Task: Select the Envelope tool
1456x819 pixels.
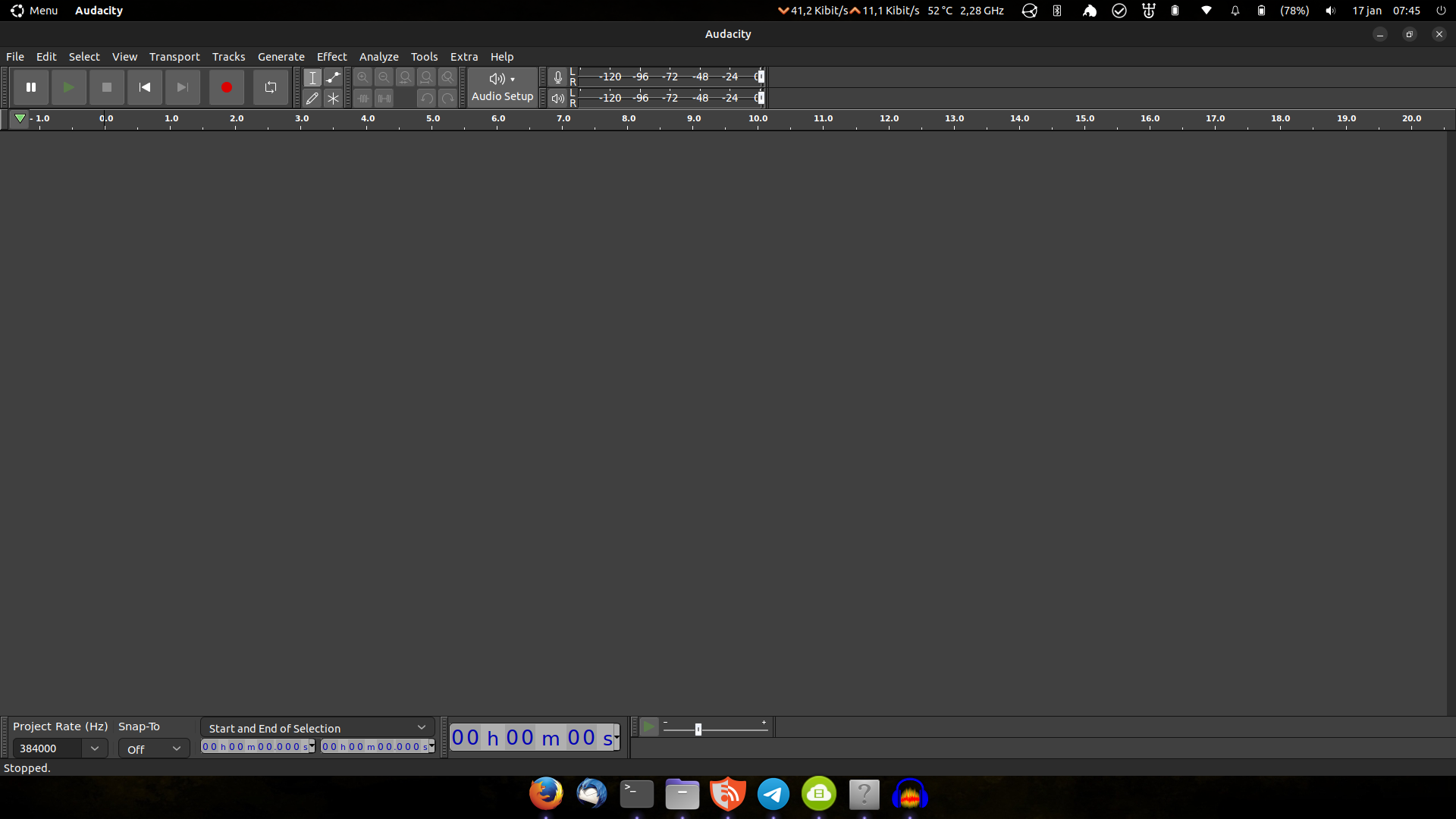Action: (x=334, y=77)
